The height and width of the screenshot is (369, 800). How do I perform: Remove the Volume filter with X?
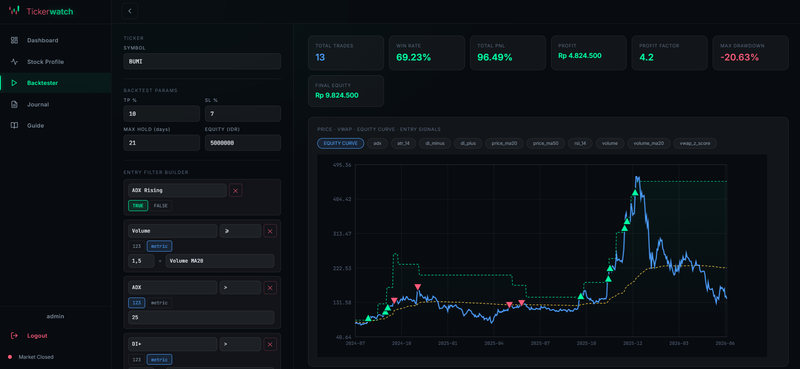click(270, 231)
